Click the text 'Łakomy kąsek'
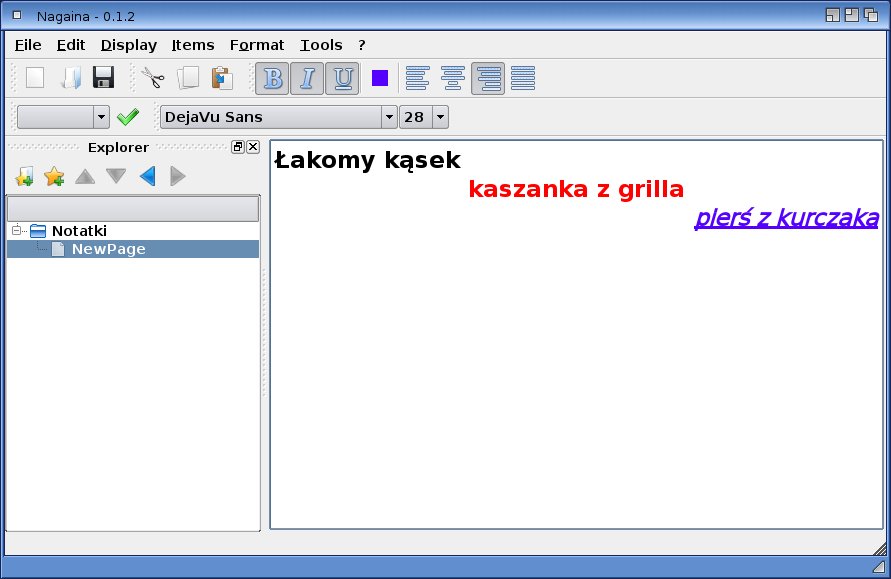The width and height of the screenshot is (891, 579). (x=368, y=160)
